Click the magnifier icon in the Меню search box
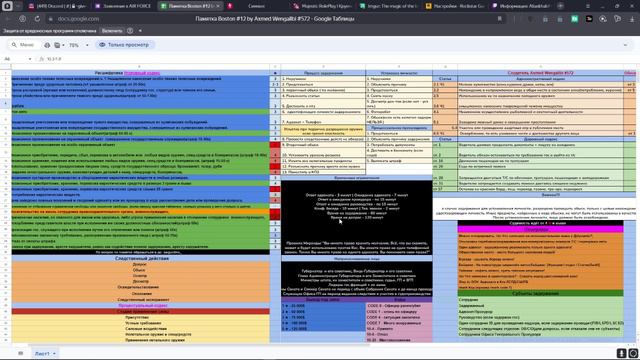This screenshot has height=360, width=640. click(x=14, y=45)
